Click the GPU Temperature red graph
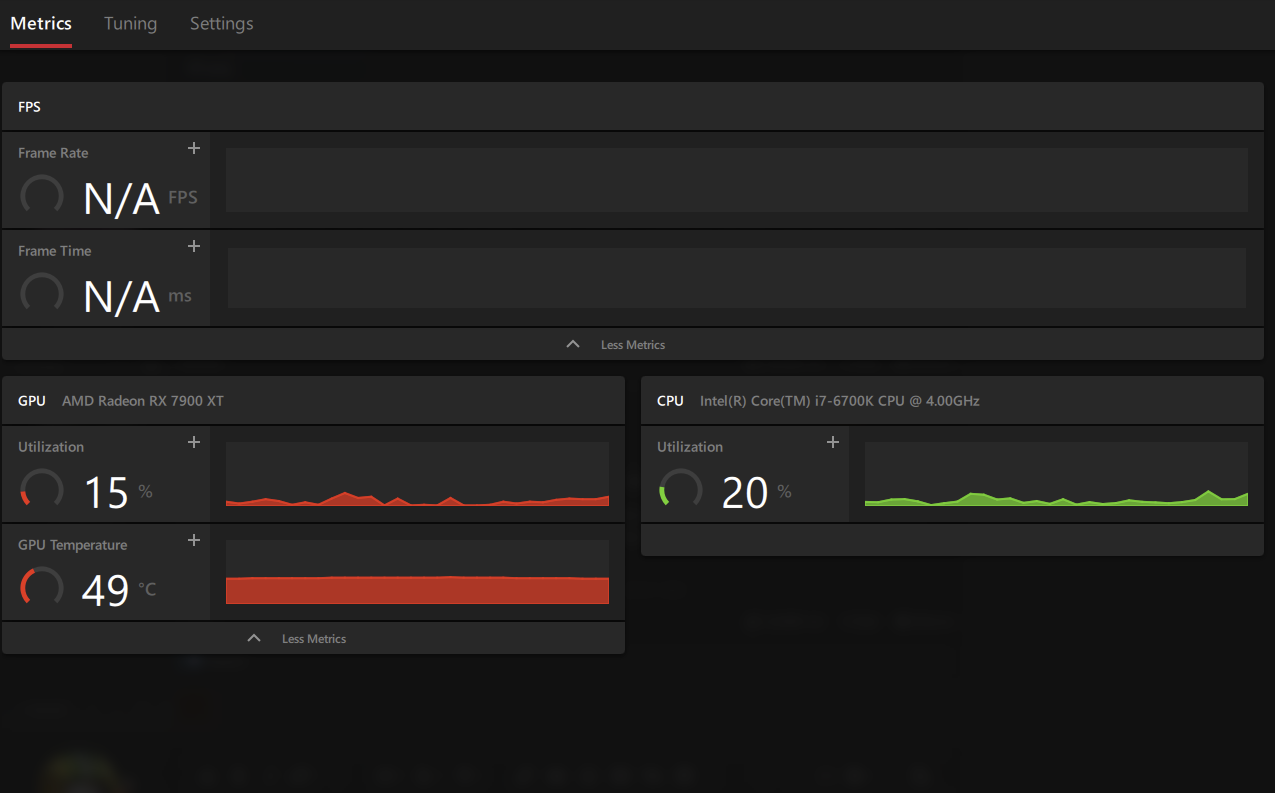This screenshot has width=1275, height=793. tap(417, 572)
